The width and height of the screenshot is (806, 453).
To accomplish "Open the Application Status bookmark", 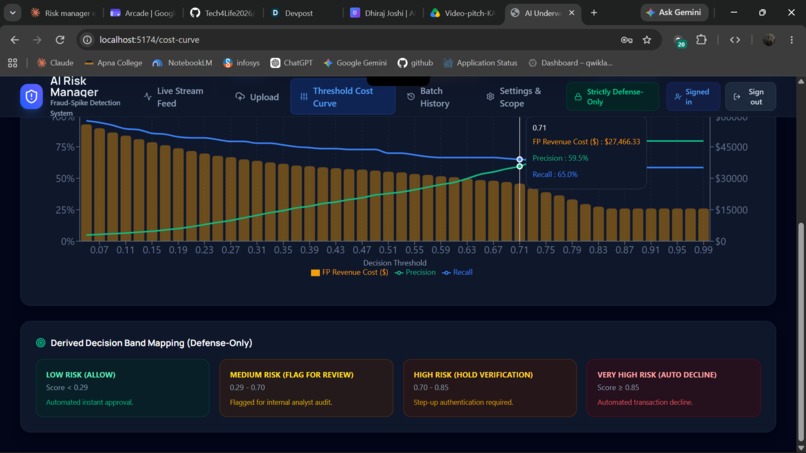I will pyautogui.click(x=480, y=63).
